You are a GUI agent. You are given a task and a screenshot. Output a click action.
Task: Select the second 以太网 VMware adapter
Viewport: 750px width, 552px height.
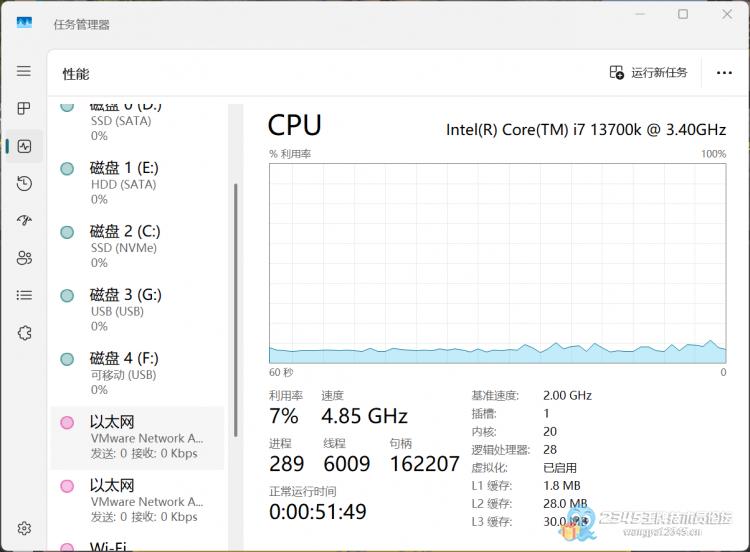[x=137, y=501]
